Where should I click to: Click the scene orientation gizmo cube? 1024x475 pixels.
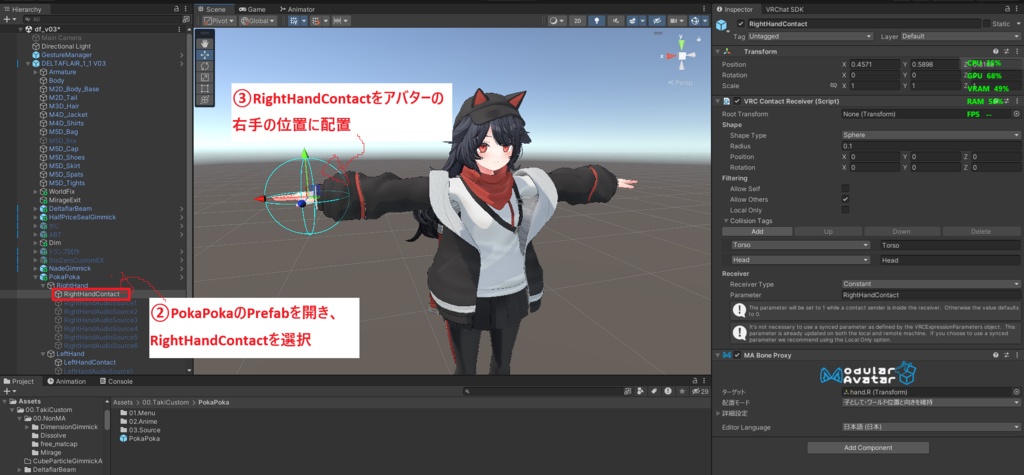pos(682,57)
